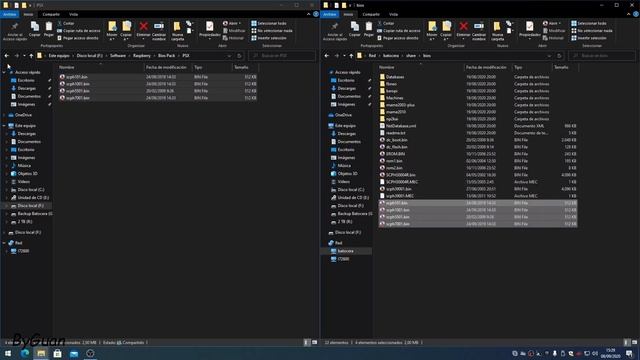
Task: Click Pegar acceso directo in left window
Action: tap(78, 38)
